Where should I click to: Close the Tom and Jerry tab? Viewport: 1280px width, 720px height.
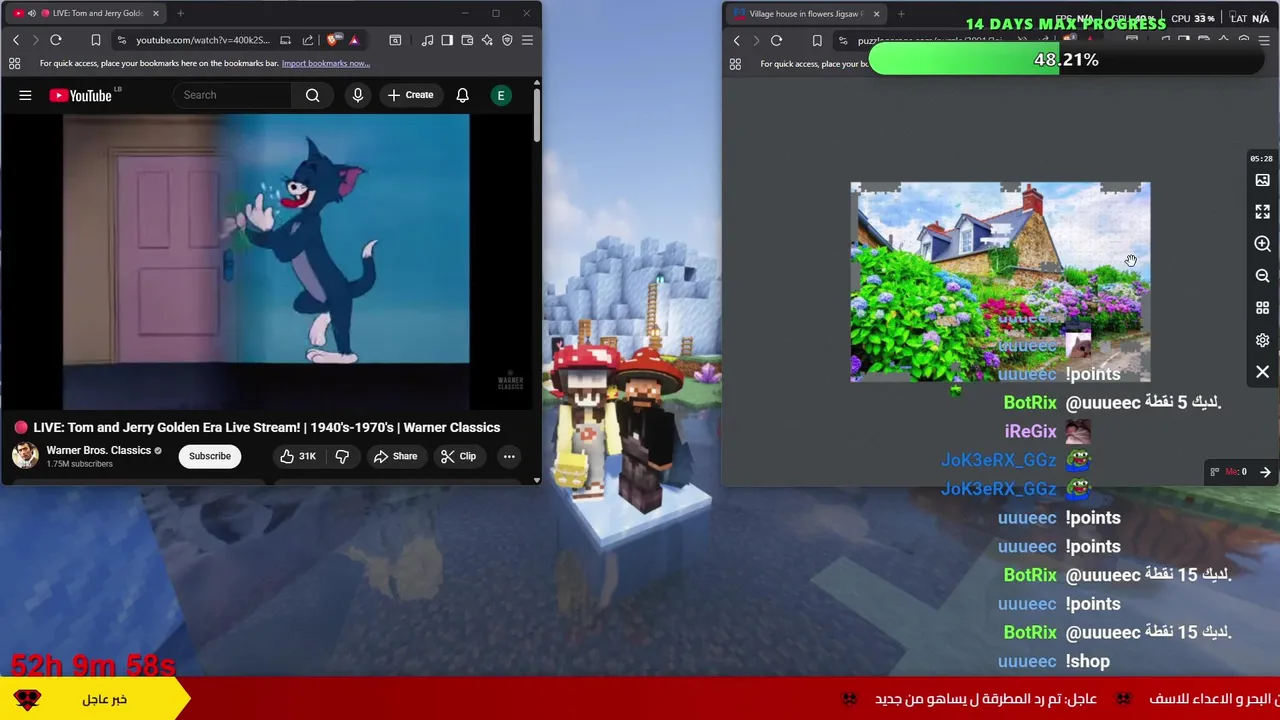(x=156, y=13)
